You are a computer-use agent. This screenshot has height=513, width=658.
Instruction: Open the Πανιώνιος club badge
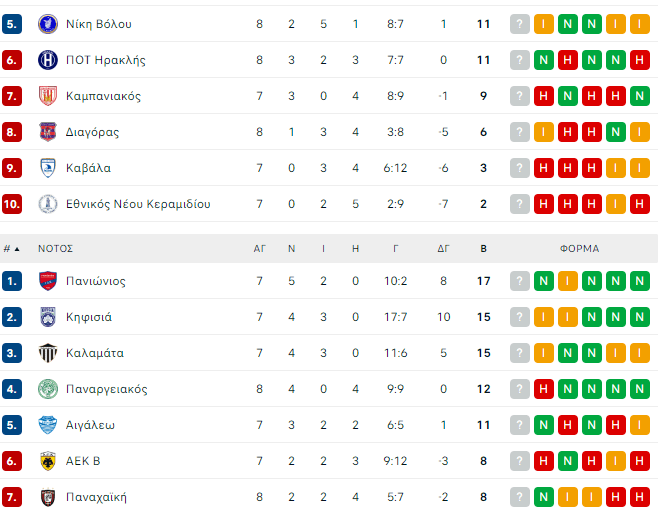[48, 281]
